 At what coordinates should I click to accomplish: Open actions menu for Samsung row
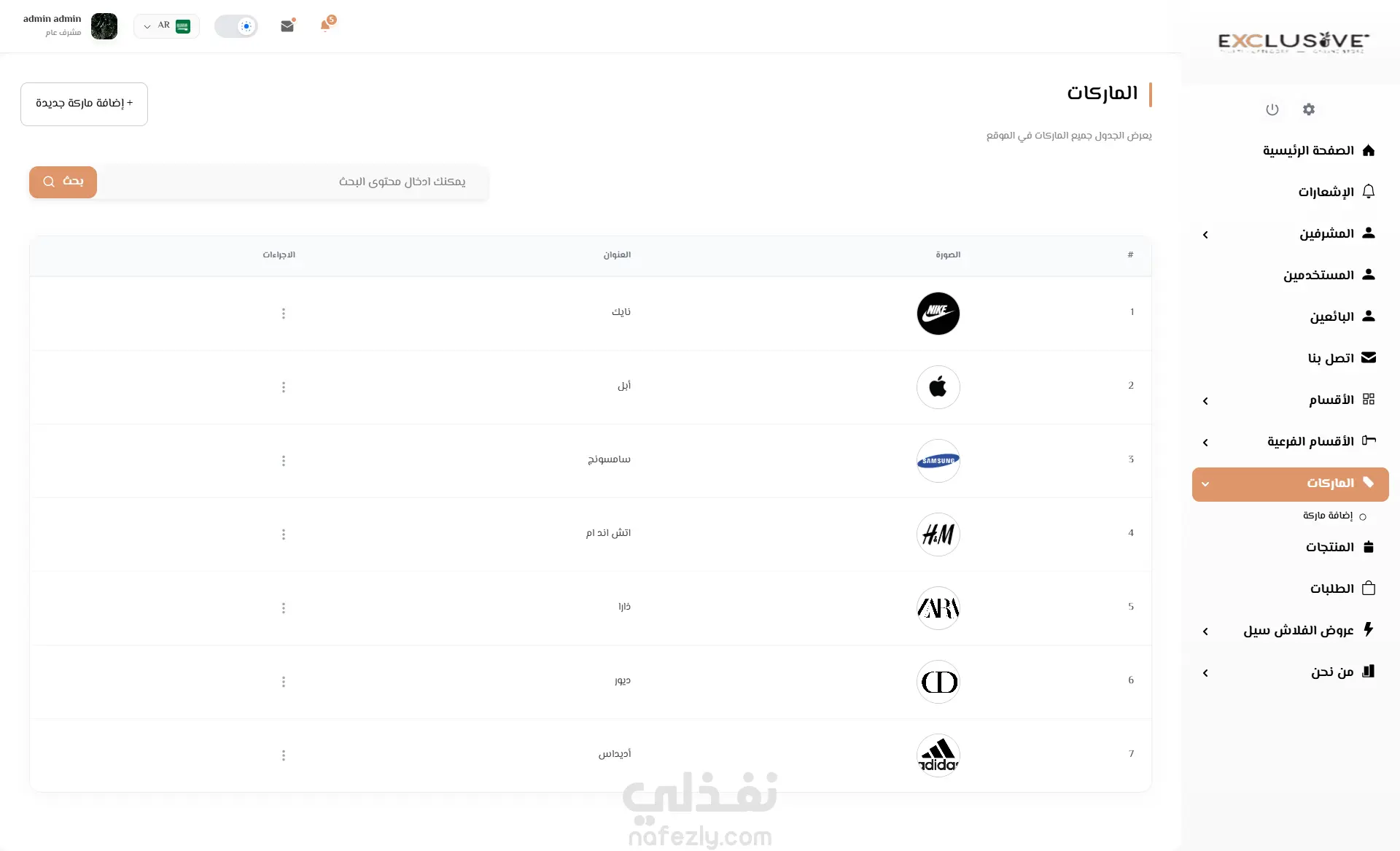click(x=284, y=461)
